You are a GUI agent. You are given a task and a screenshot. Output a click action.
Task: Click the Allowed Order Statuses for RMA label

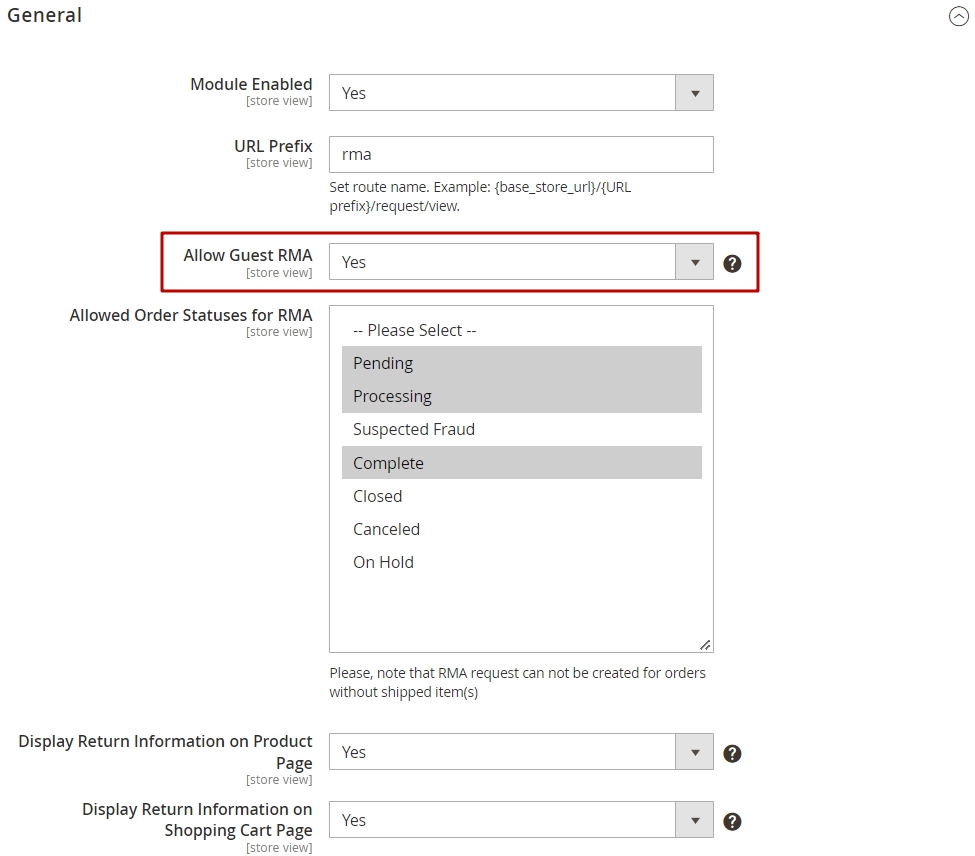tap(191, 315)
